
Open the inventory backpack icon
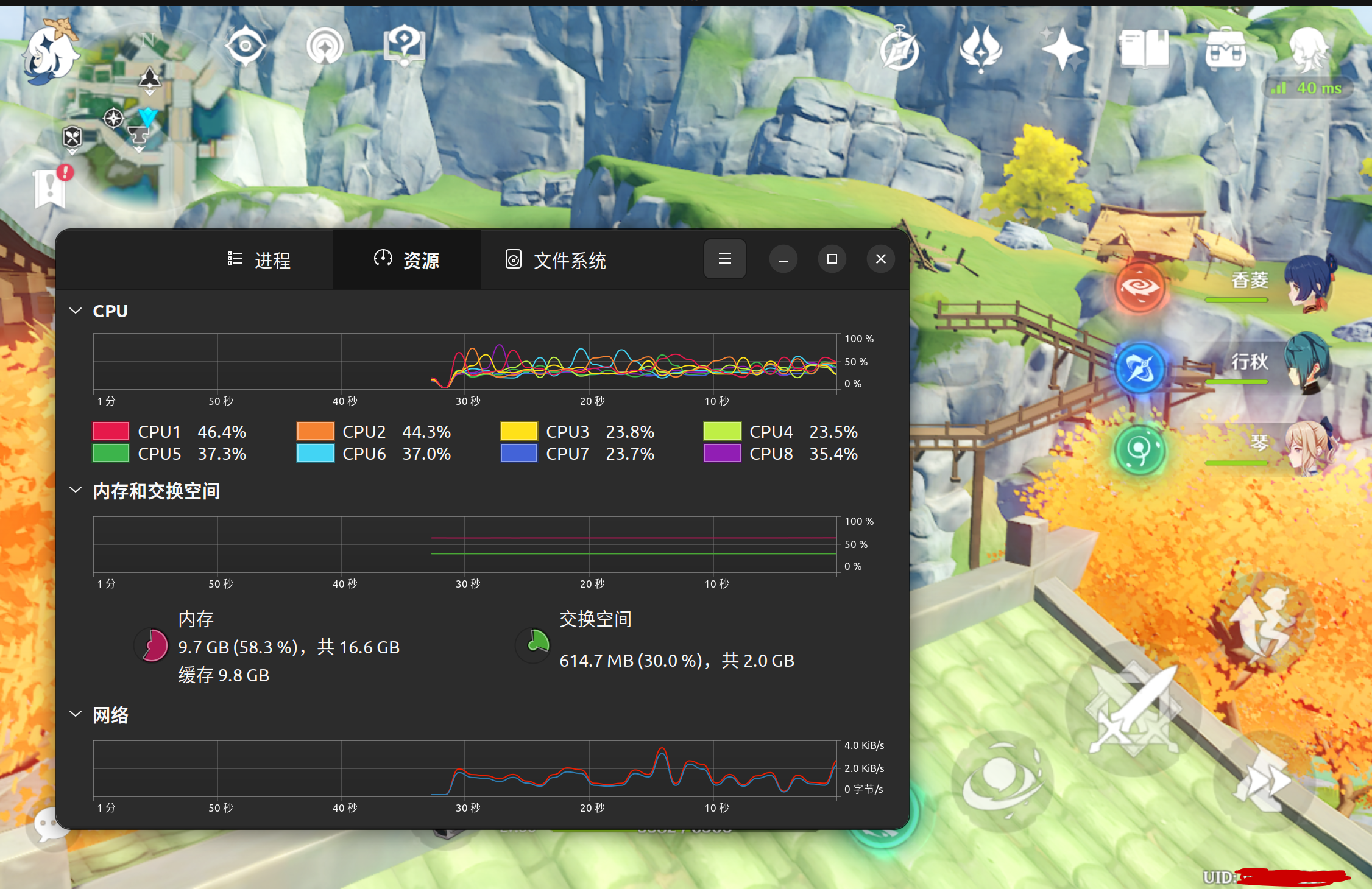(x=1225, y=49)
